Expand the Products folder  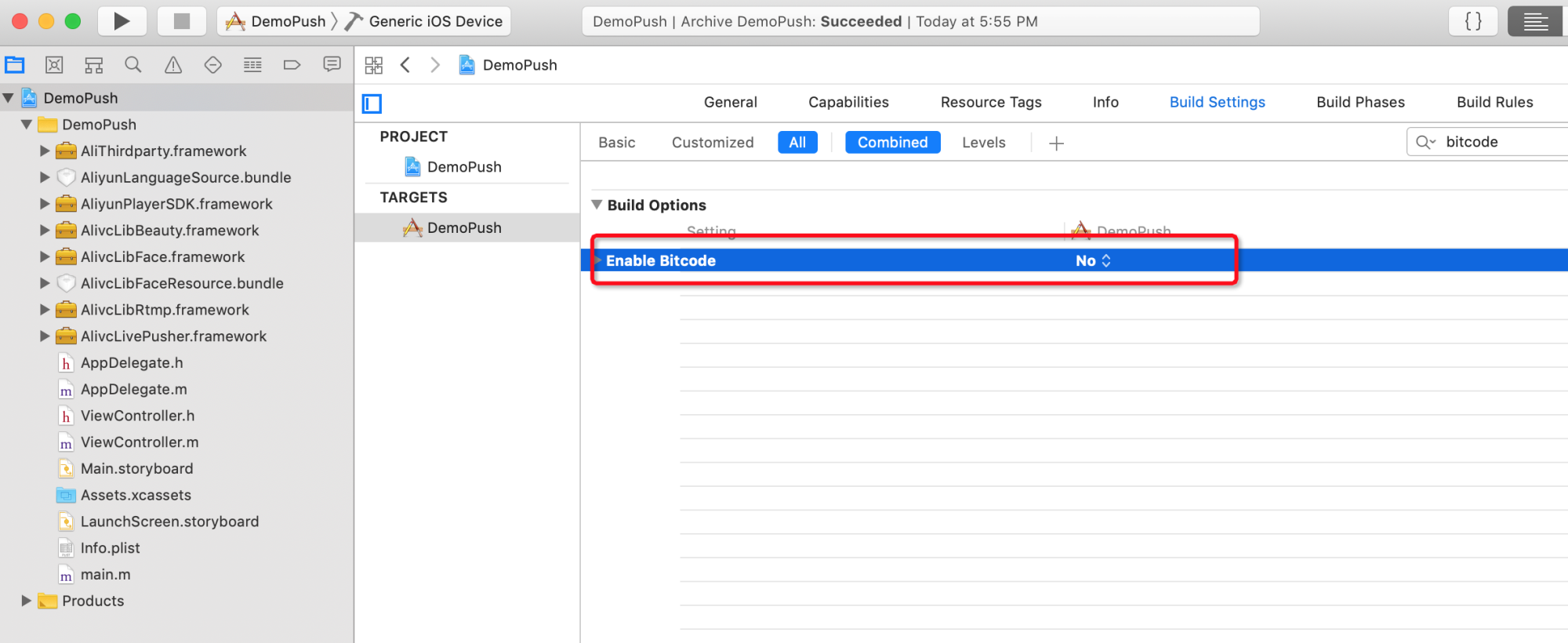click(27, 601)
